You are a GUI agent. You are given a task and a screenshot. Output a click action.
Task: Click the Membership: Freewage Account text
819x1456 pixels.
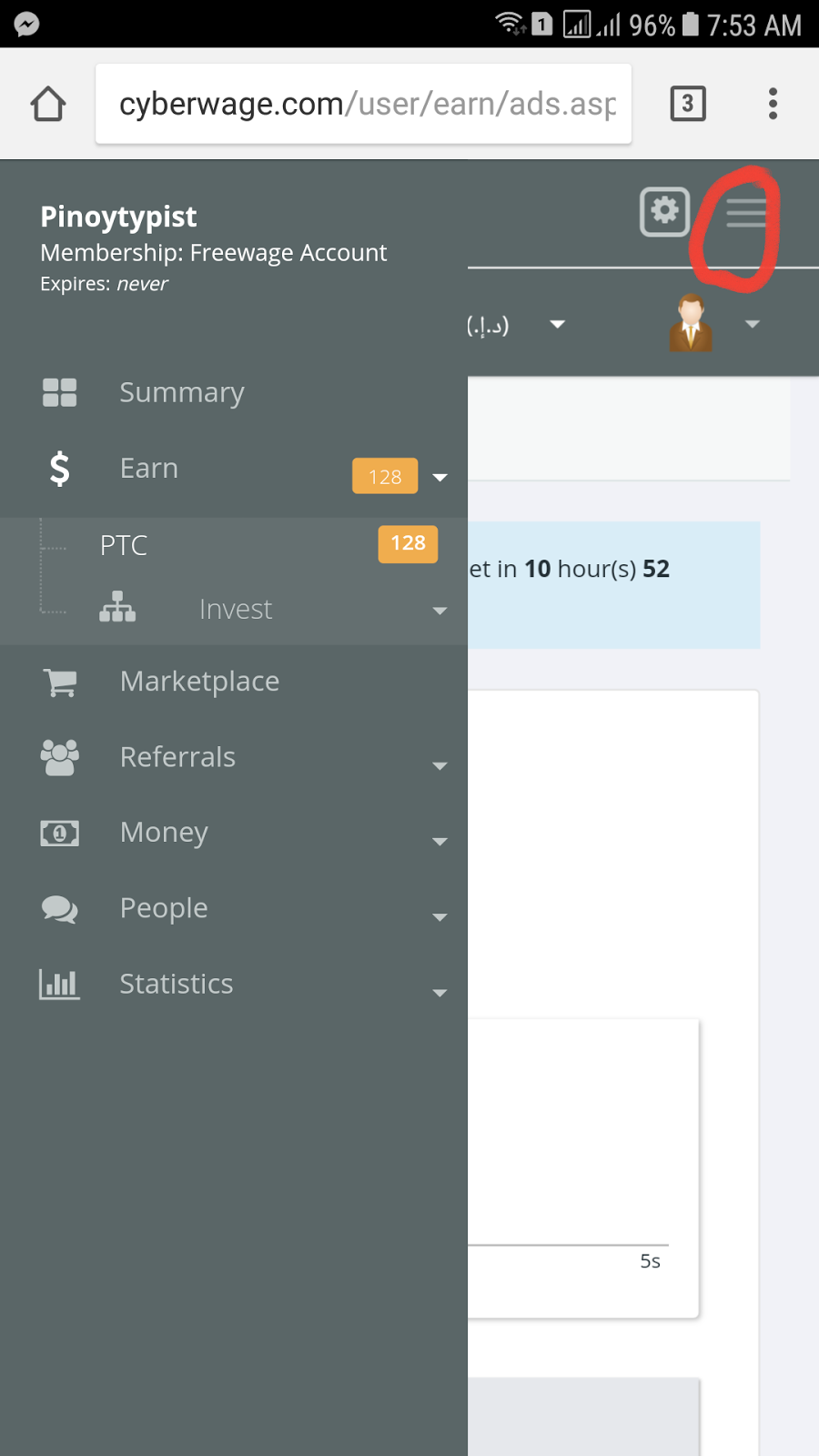tap(214, 253)
